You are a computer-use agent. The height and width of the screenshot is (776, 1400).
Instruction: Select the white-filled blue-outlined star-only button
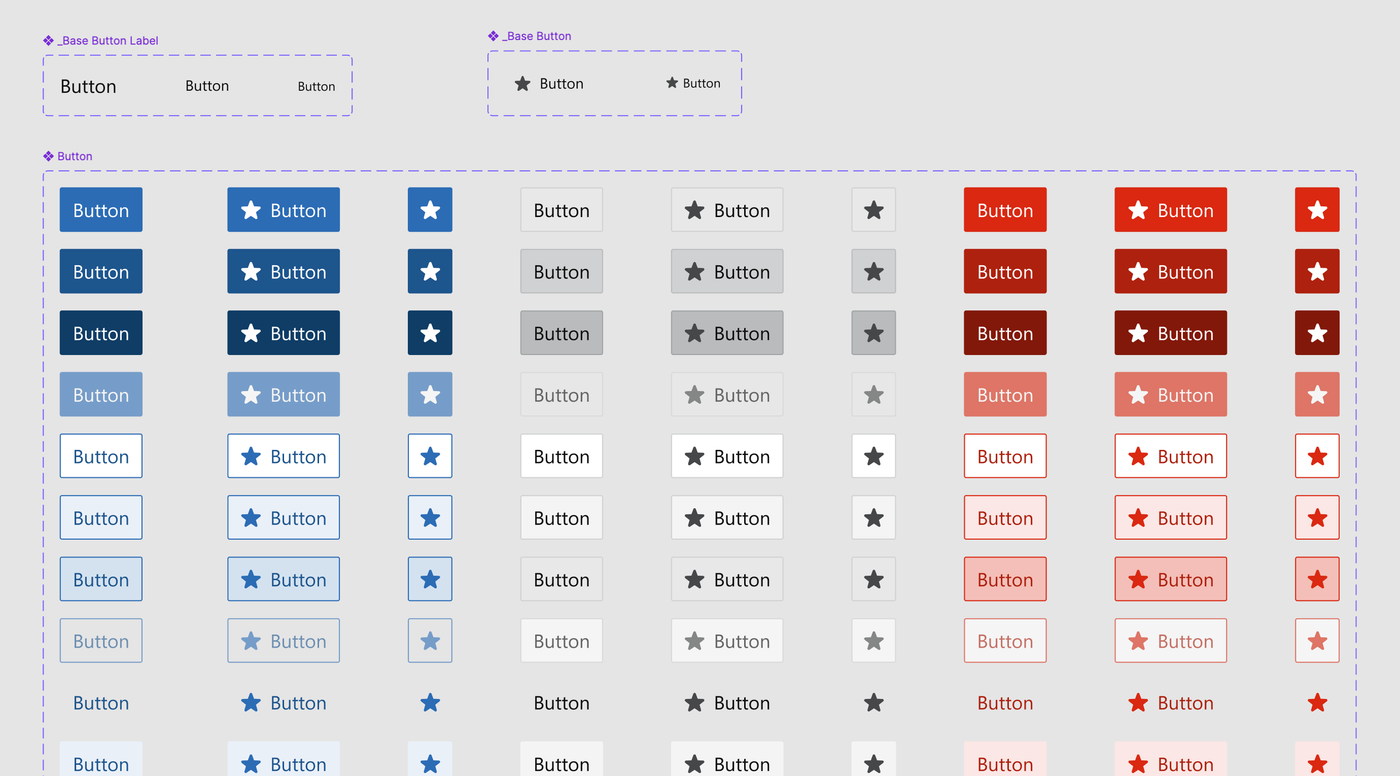[430, 456]
